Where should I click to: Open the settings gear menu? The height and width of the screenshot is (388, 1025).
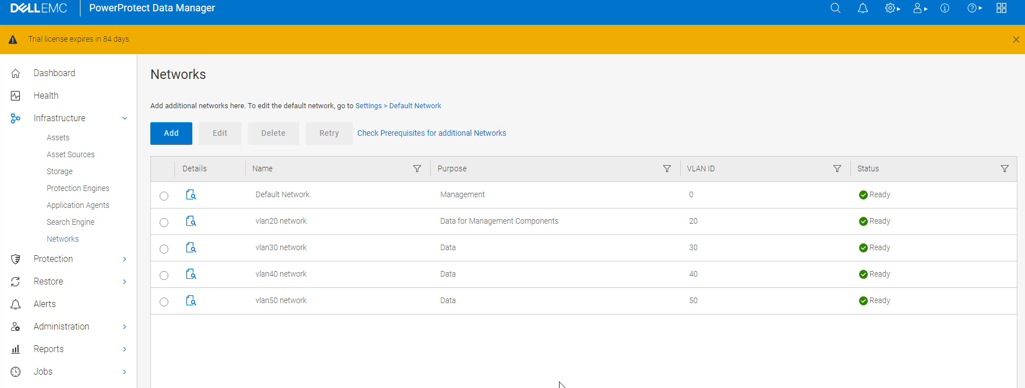click(x=892, y=8)
